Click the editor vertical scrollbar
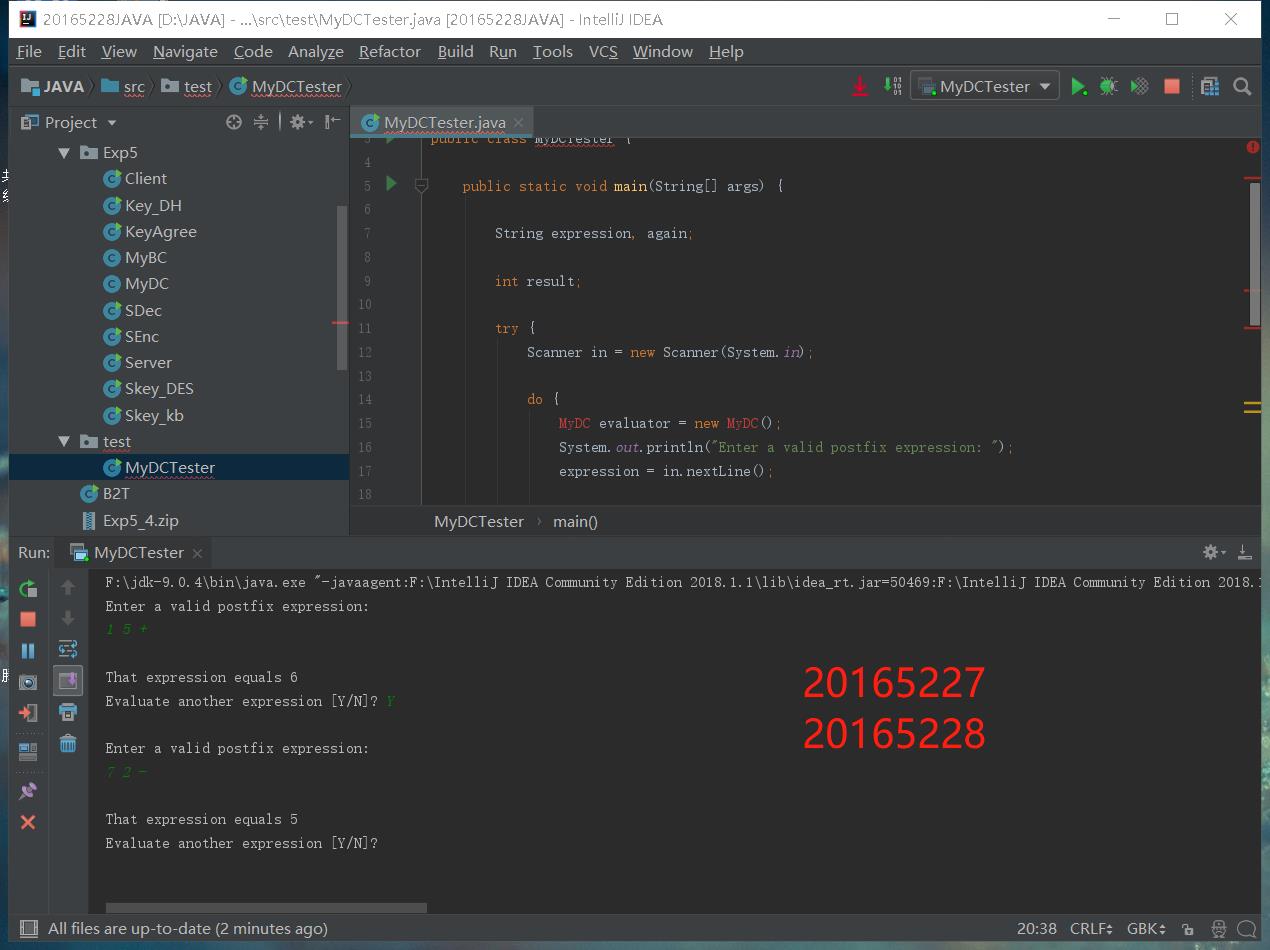The height and width of the screenshot is (950, 1270). tap(1255, 255)
